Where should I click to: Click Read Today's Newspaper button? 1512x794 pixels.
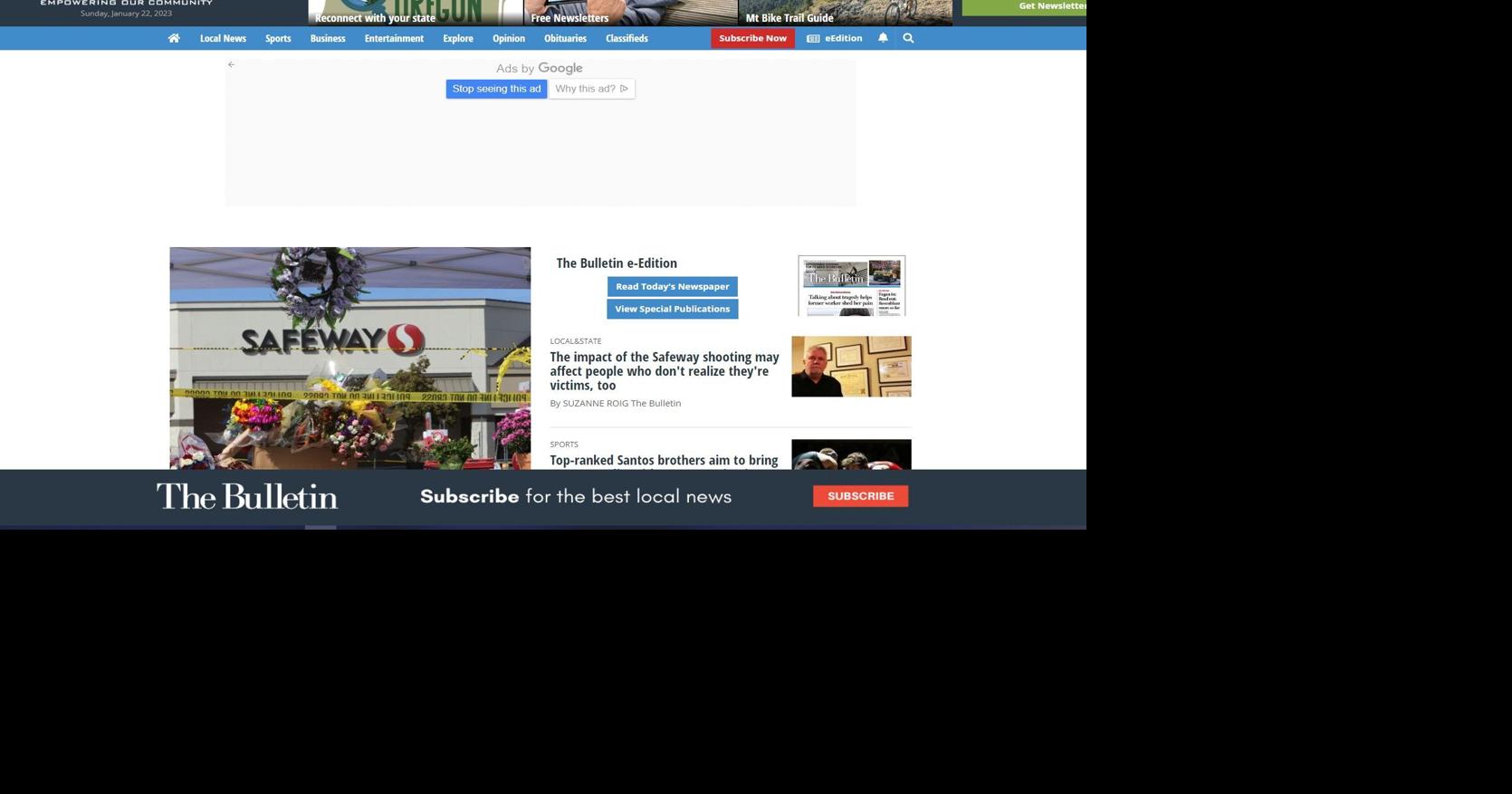[x=672, y=286]
